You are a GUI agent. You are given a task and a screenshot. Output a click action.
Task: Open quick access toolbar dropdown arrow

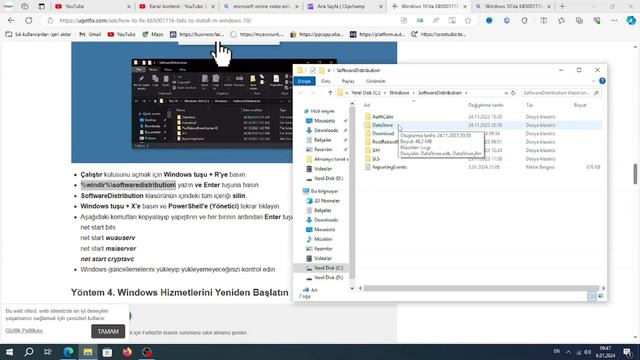pyautogui.click(x=329, y=70)
